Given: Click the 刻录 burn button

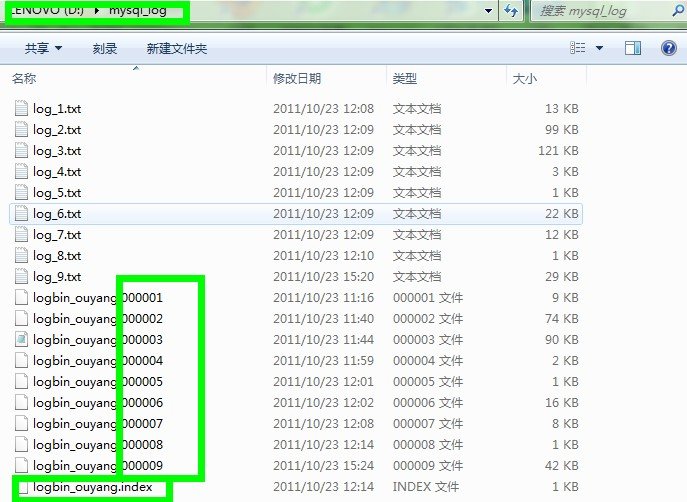Looking at the screenshot, I should tap(105, 48).
